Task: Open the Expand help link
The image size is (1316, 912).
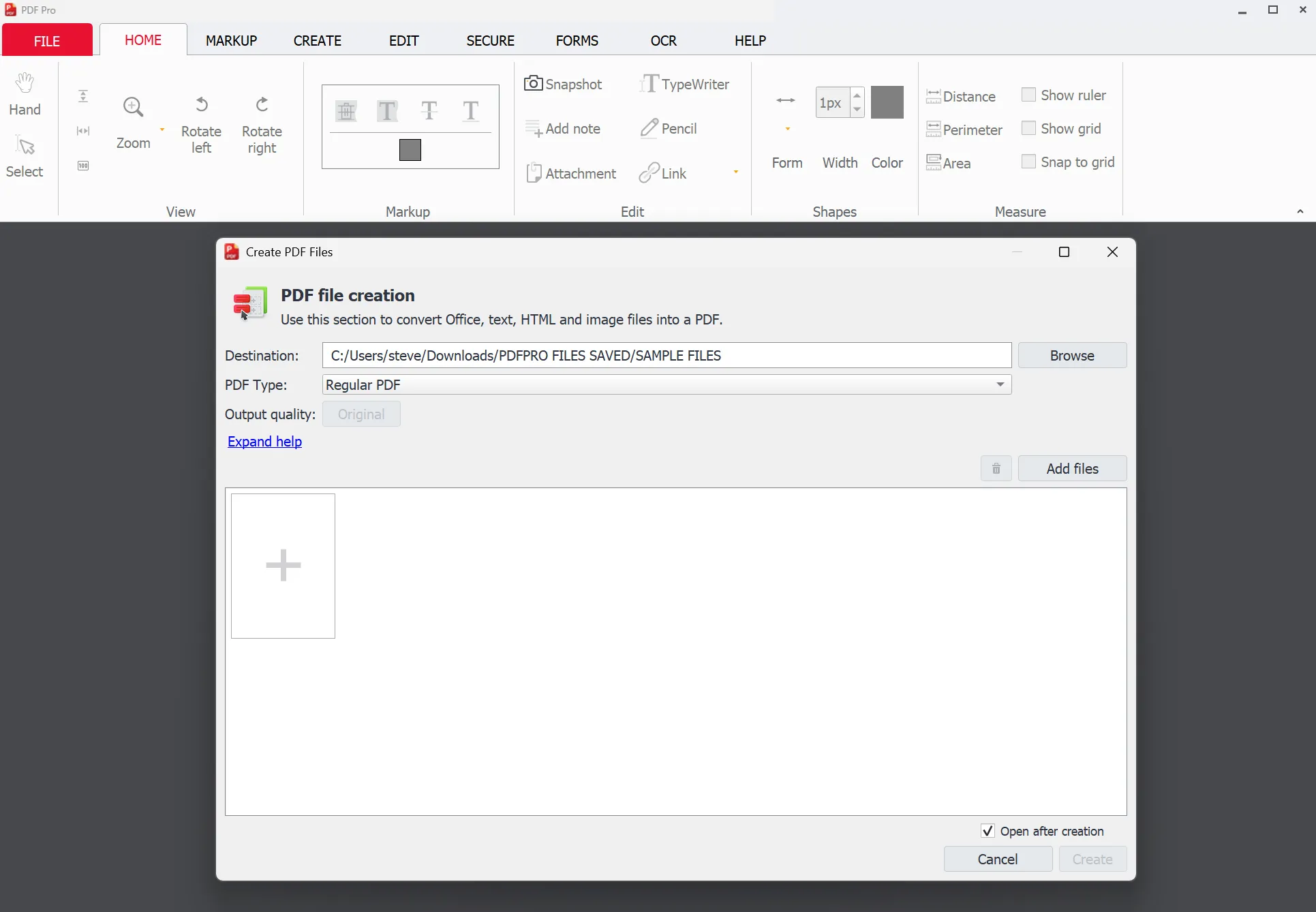Action: click(x=264, y=442)
